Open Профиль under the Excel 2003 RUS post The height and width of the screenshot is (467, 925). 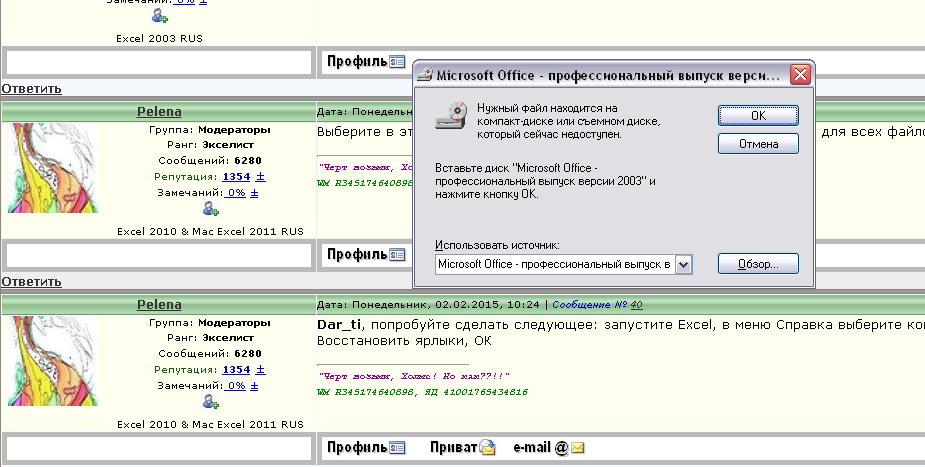pyautogui.click(x=366, y=61)
